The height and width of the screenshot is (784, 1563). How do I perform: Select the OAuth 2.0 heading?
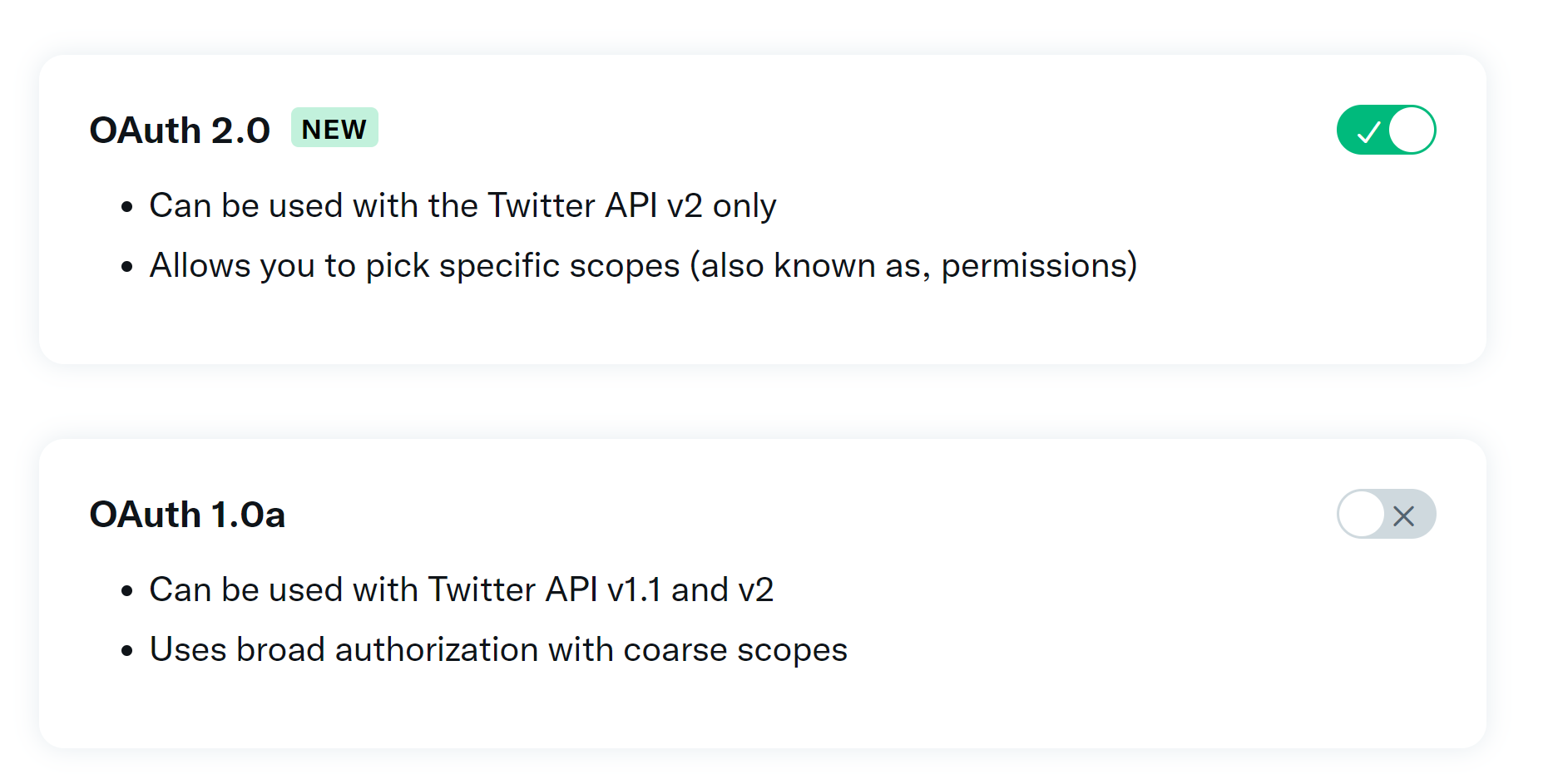[x=180, y=131]
